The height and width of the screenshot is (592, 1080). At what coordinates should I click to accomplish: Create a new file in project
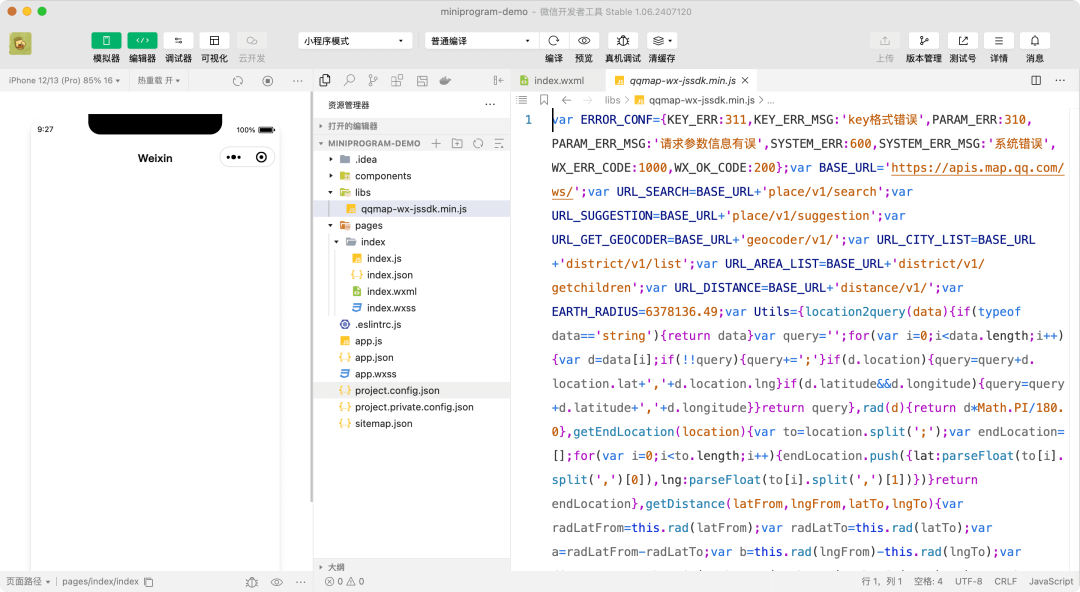436,143
